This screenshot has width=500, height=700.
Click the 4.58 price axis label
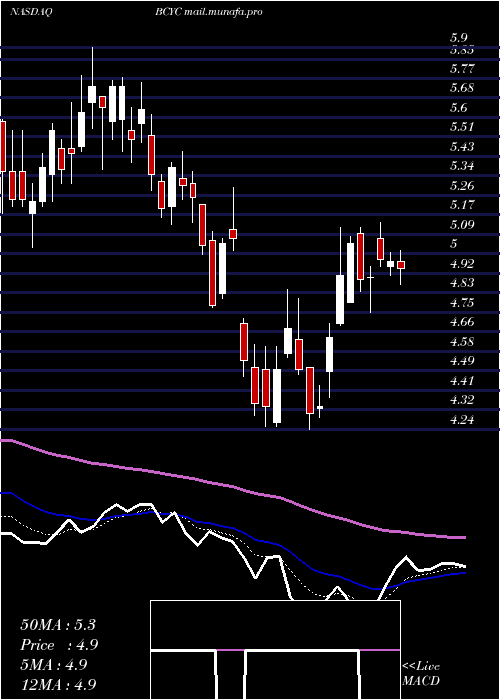point(462,342)
